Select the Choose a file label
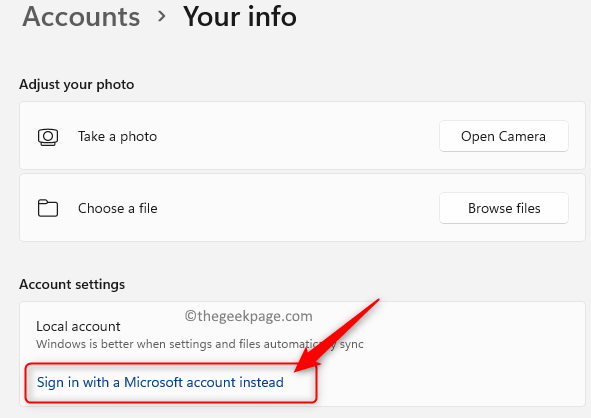Image resolution: width=591 pixels, height=418 pixels. [118, 208]
